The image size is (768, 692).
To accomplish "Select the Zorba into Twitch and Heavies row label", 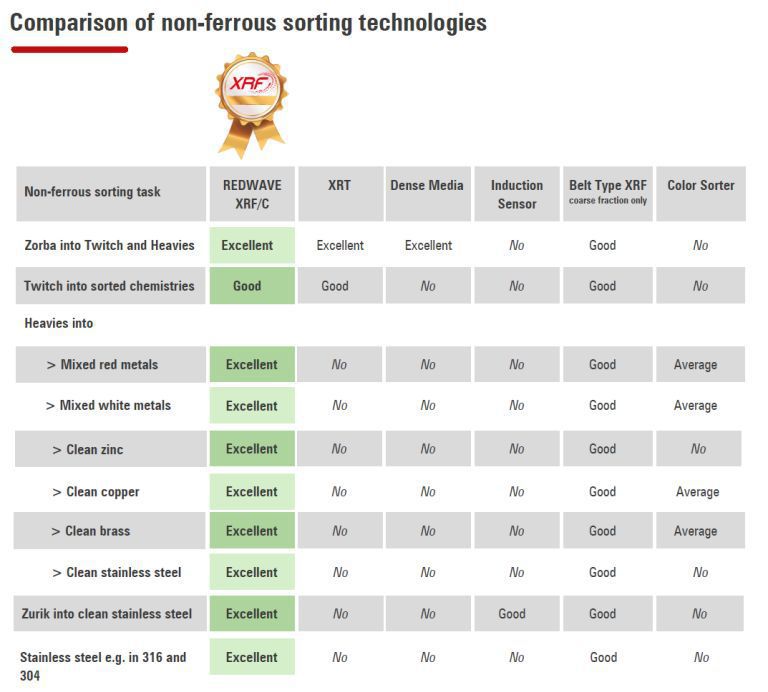I will point(109,245).
